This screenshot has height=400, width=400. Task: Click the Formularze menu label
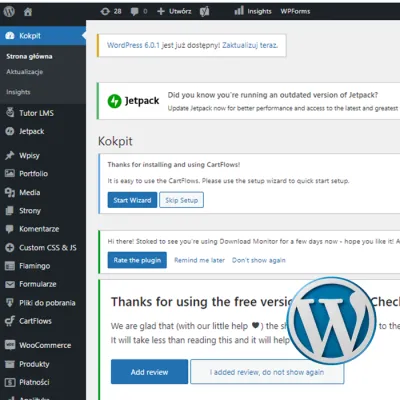[x=38, y=284]
